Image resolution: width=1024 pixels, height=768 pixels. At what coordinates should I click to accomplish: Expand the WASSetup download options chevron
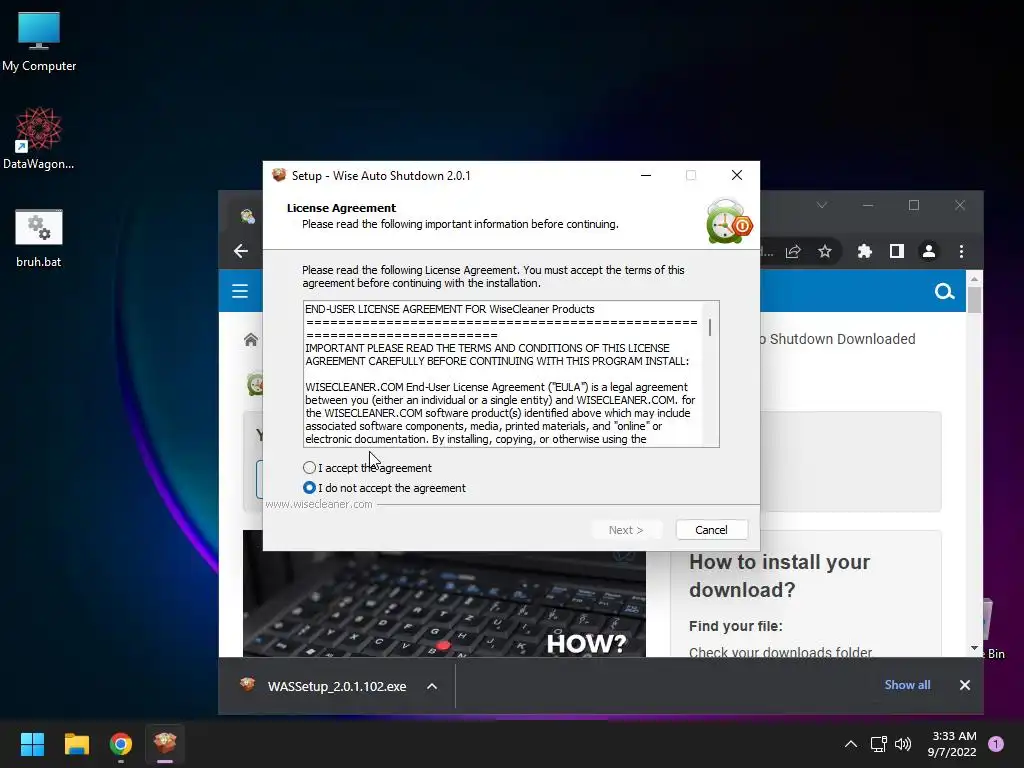[x=432, y=686]
